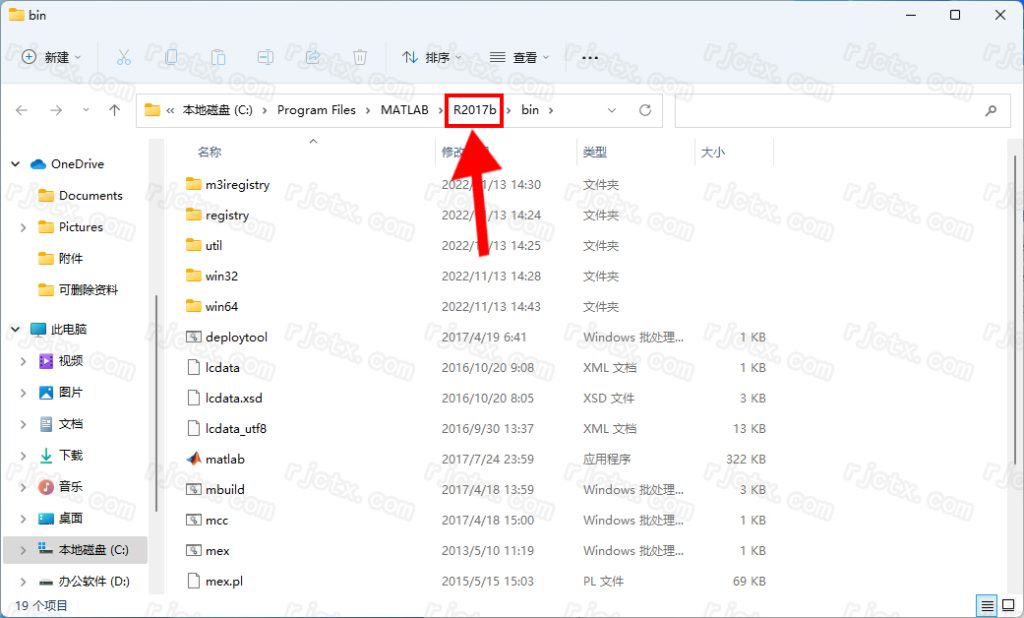Click the Delete trash can icon
Screen dimensions: 1024x618
pyautogui.click(x=360, y=58)
